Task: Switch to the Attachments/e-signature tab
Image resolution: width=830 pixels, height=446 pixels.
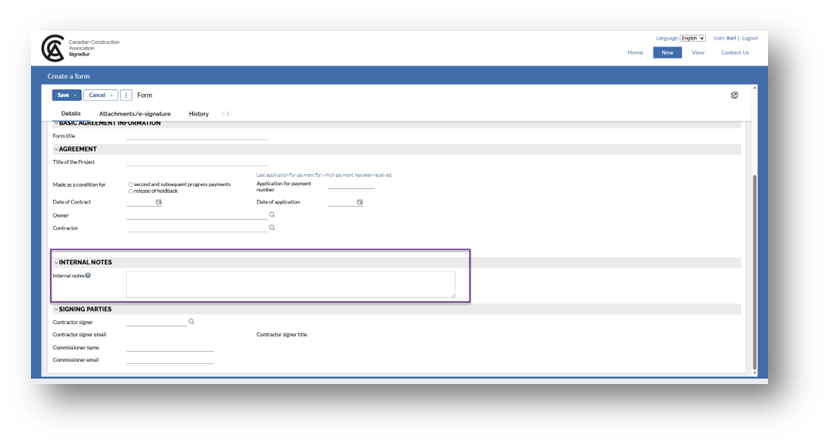Action: 135,114
